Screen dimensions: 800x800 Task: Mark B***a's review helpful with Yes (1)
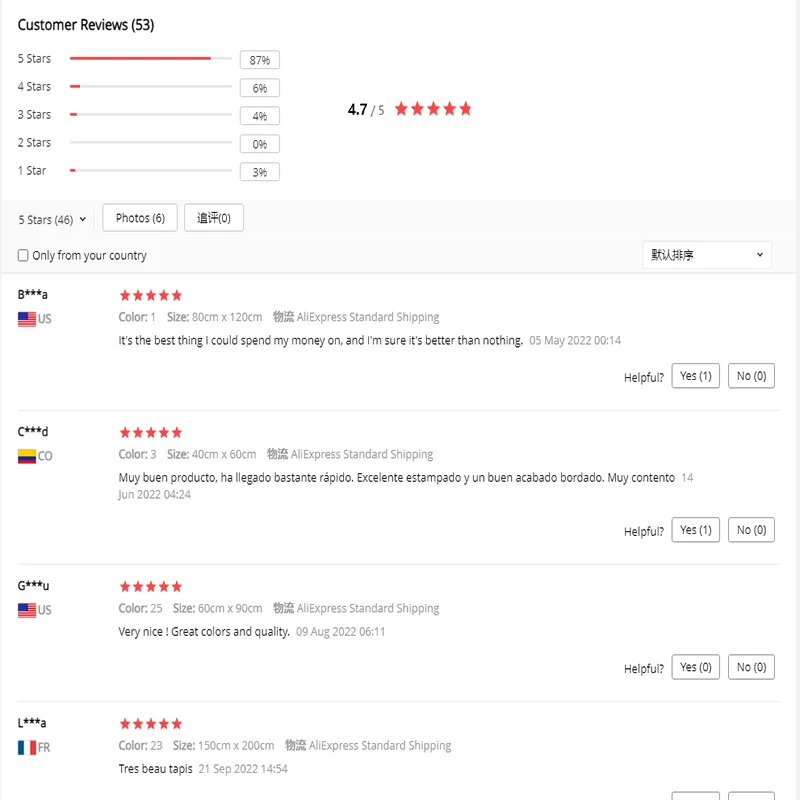point(695,376)
